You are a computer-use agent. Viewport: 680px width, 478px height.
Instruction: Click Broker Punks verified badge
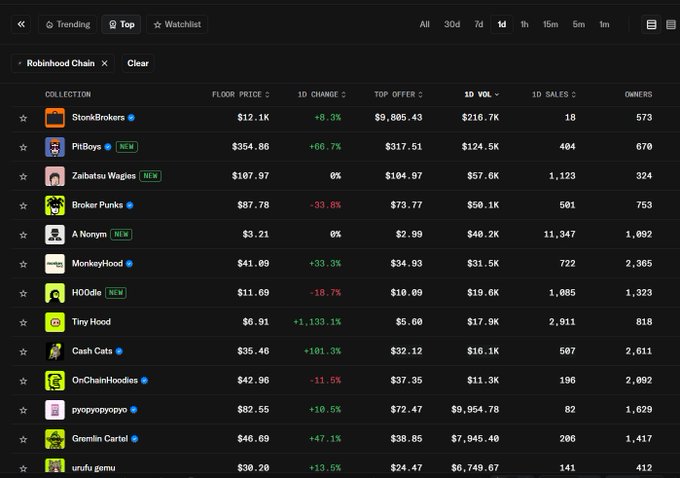click(130, 205)
